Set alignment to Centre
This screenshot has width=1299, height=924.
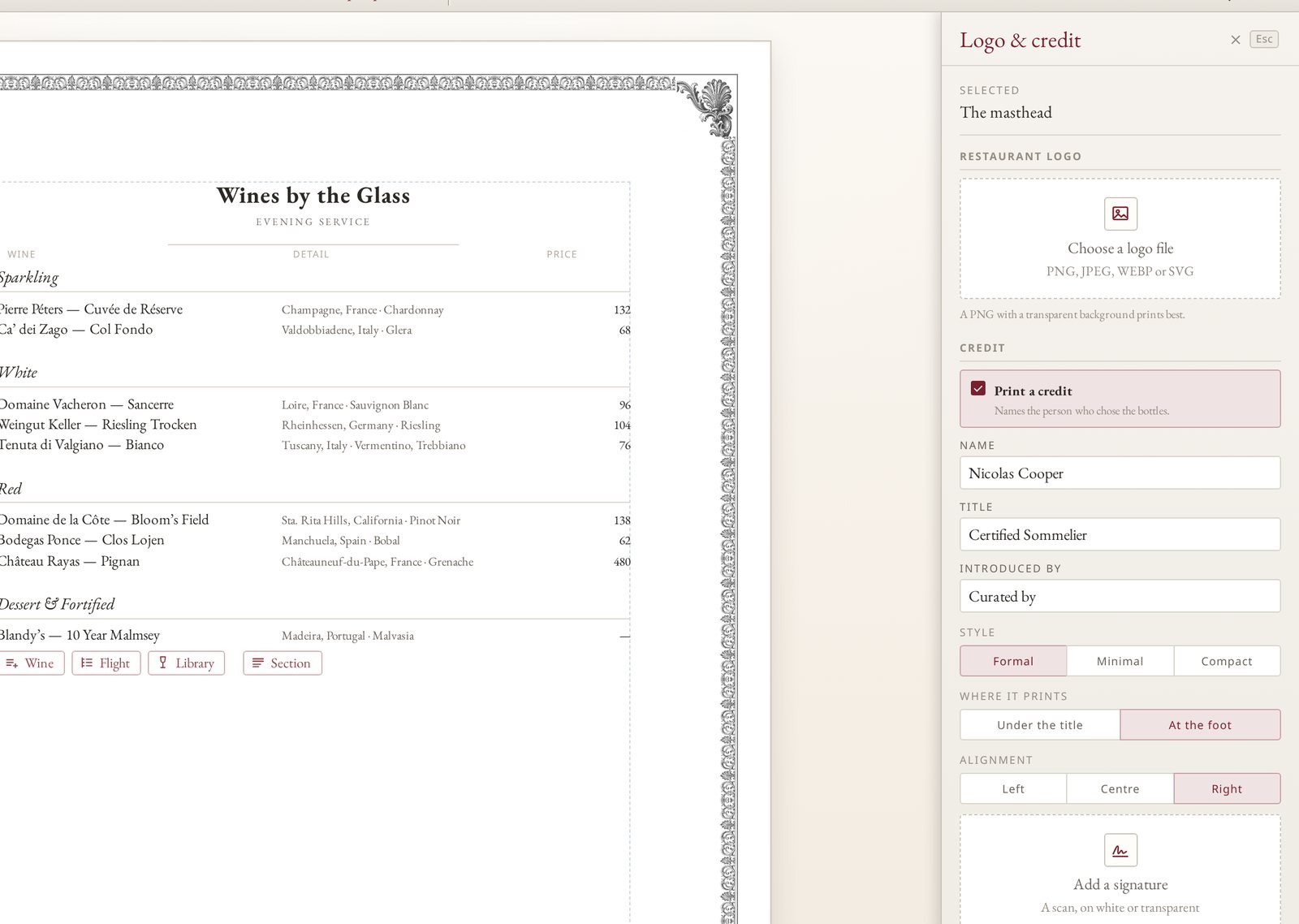(x=1120, y=788)
